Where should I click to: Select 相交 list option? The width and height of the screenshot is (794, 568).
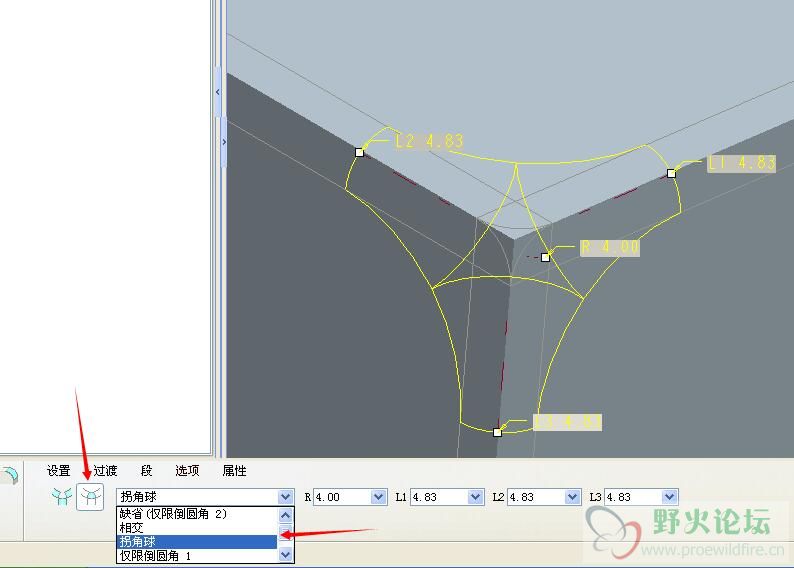click(x=197, y=528)
